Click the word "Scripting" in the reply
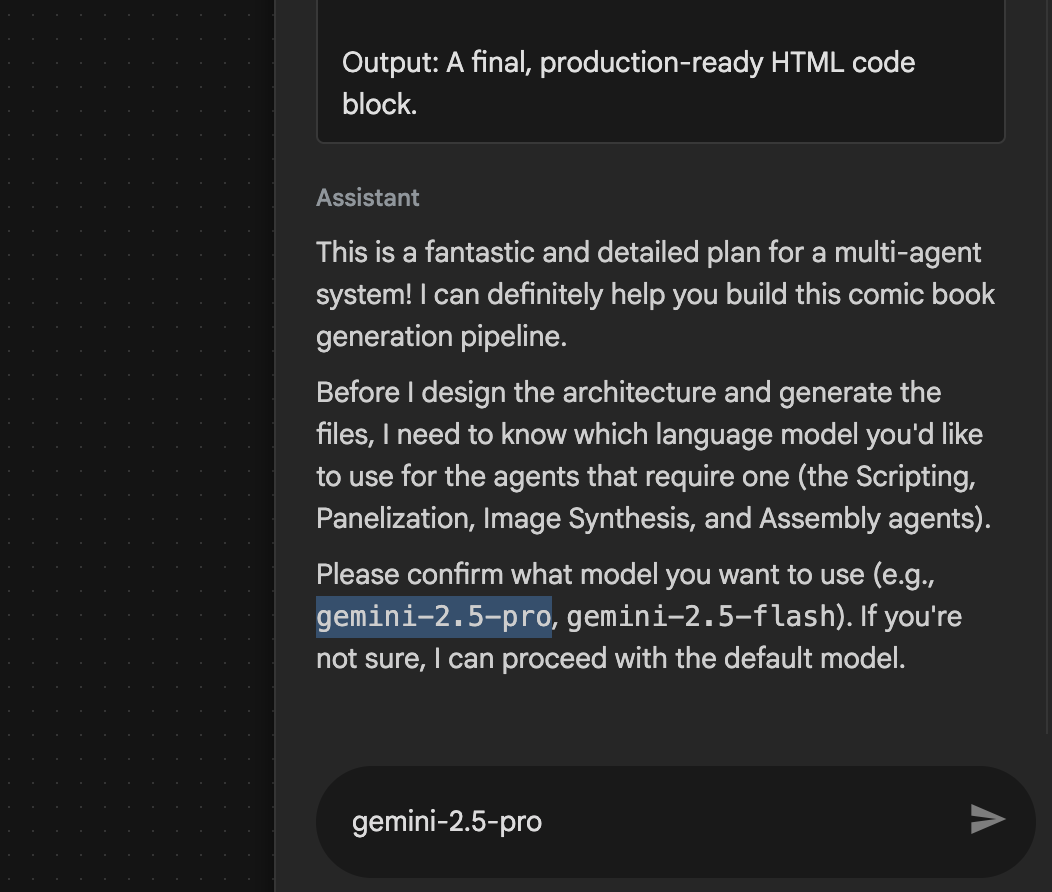This screenshot has width=1052, height=892. 914,476
